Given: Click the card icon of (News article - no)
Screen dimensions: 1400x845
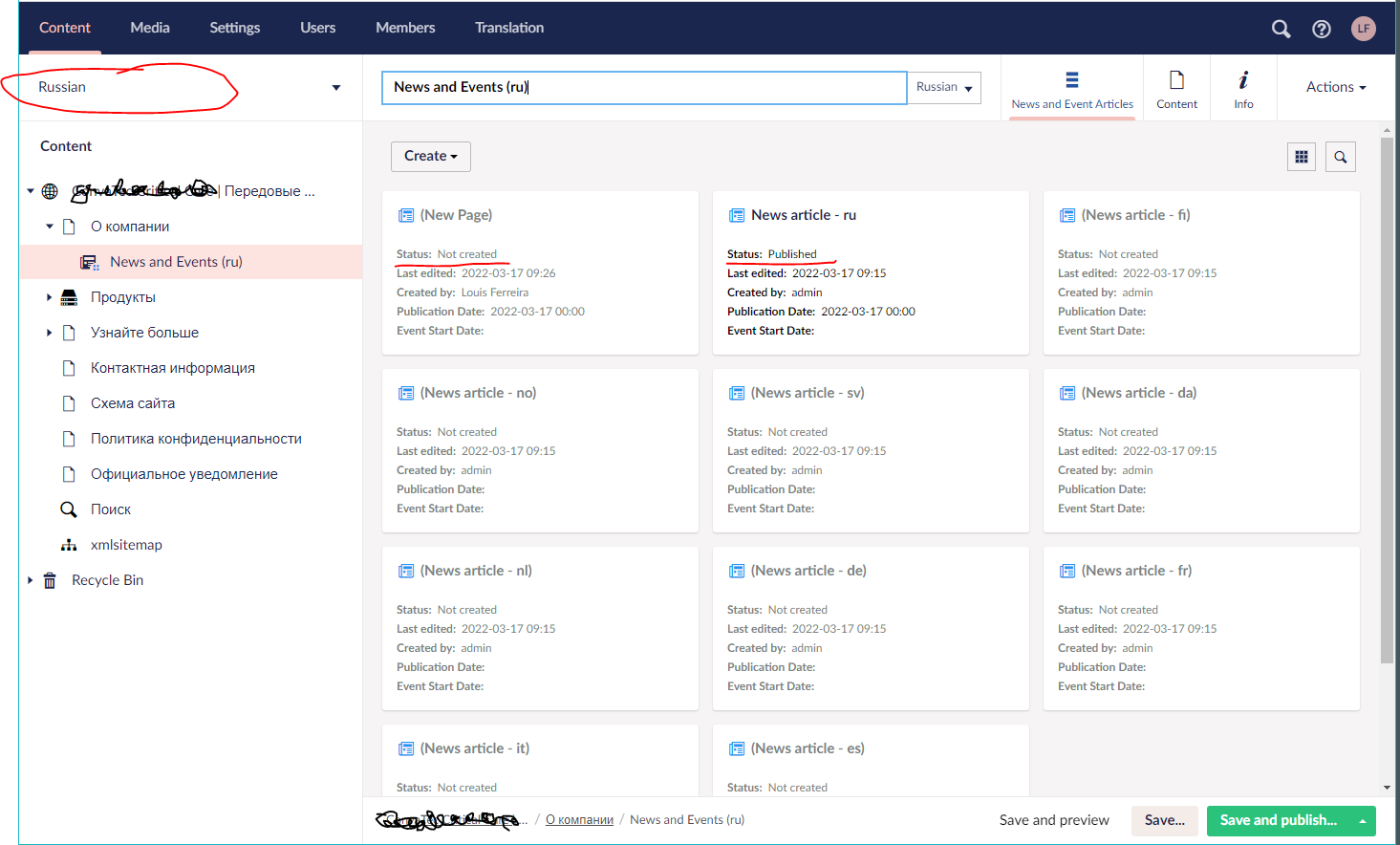Looking at the screenshot, I should pyautogui.click(x=406, y=393).
